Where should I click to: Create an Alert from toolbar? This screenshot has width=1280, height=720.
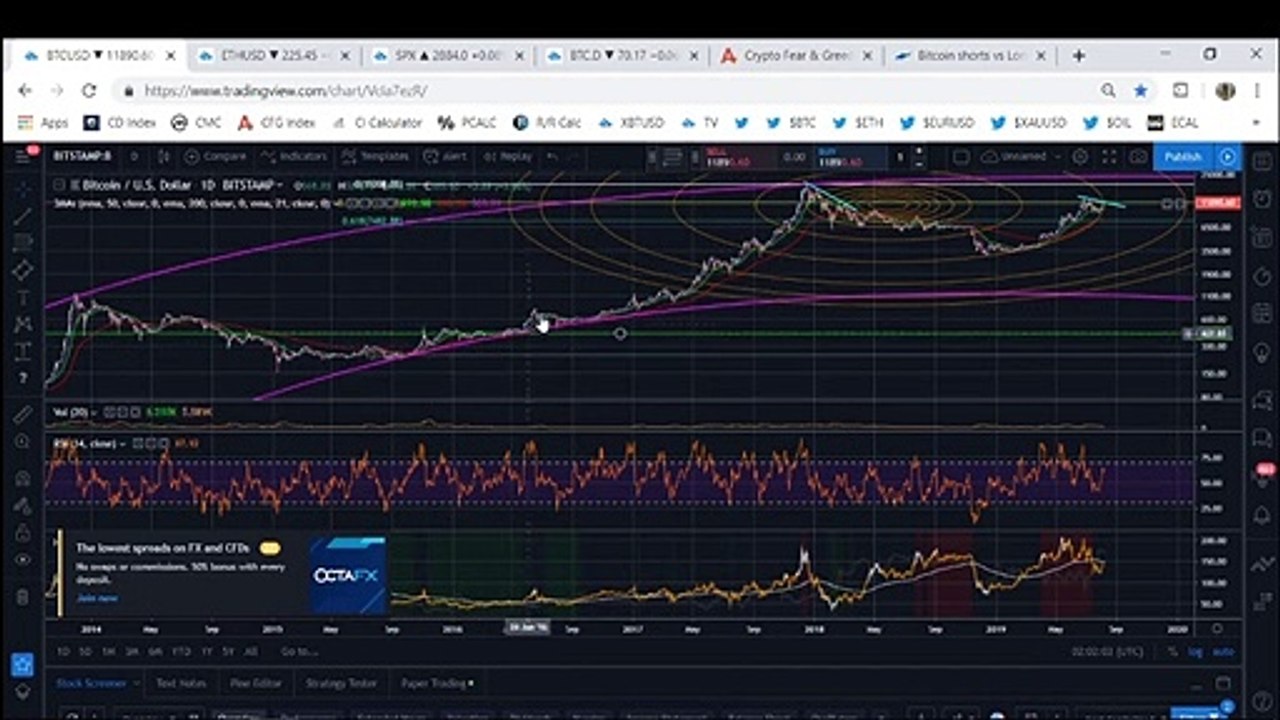click(445, 157)
